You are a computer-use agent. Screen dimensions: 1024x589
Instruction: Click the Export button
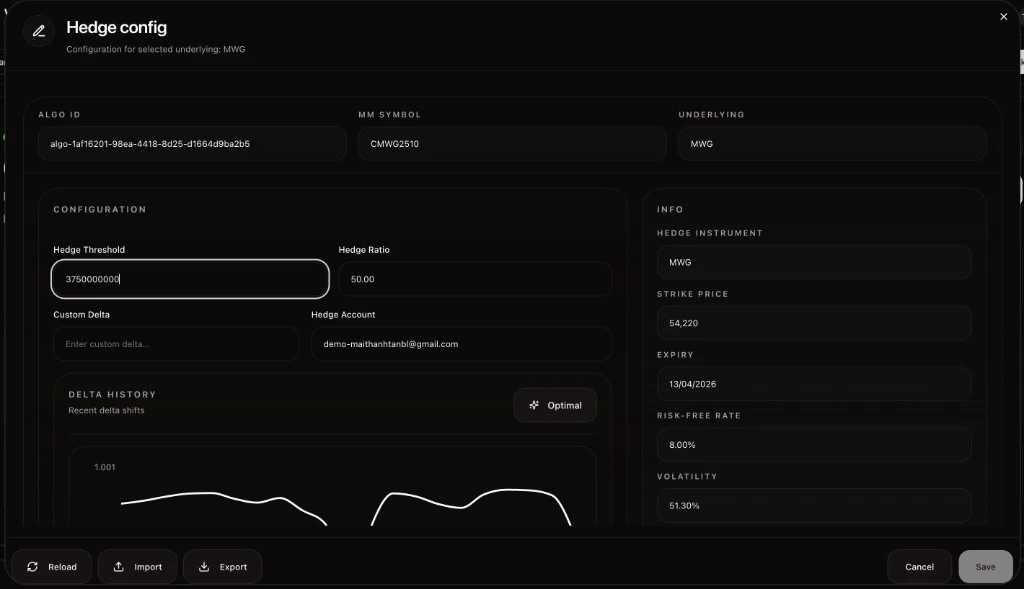pyautogui.click(x=223, y=567)
